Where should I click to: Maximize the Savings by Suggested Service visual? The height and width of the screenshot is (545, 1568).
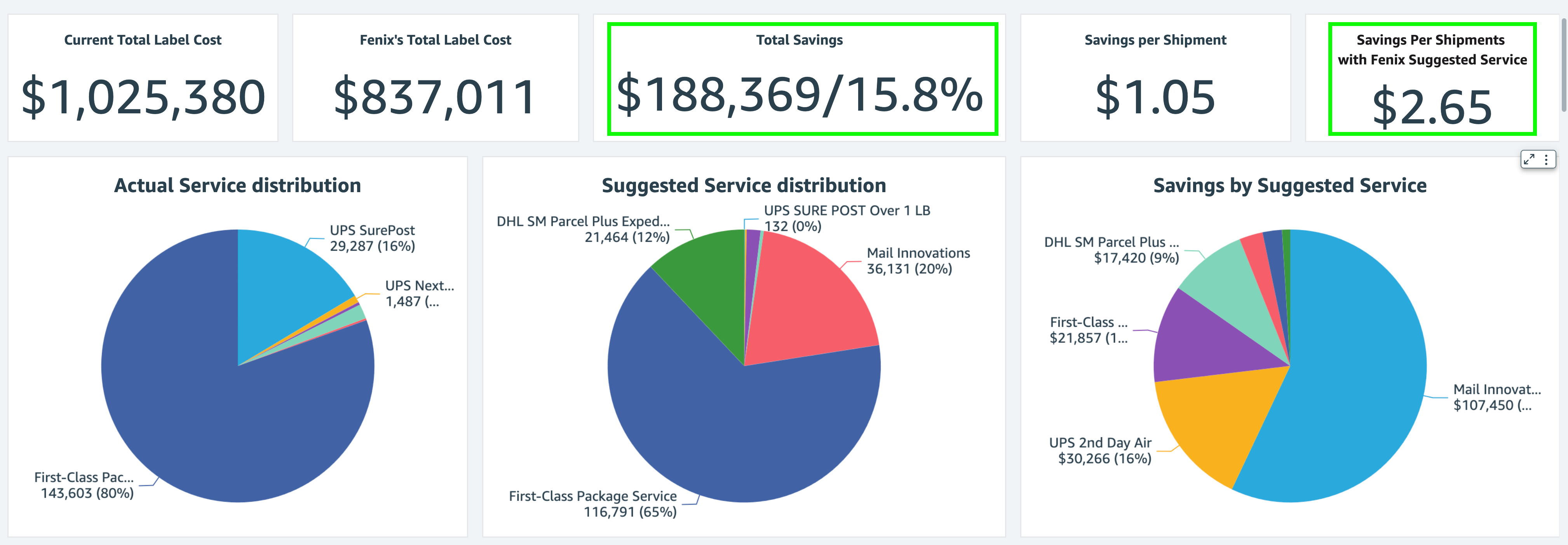(1529, 160)
